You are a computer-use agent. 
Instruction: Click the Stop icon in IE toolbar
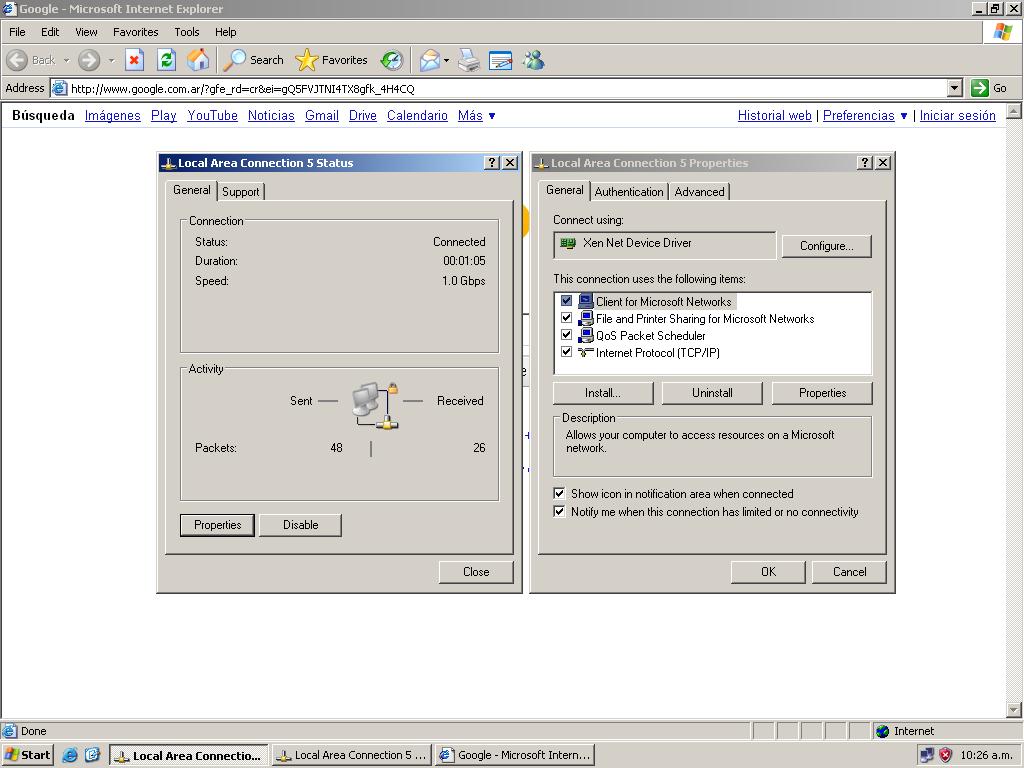coord(134,60)
